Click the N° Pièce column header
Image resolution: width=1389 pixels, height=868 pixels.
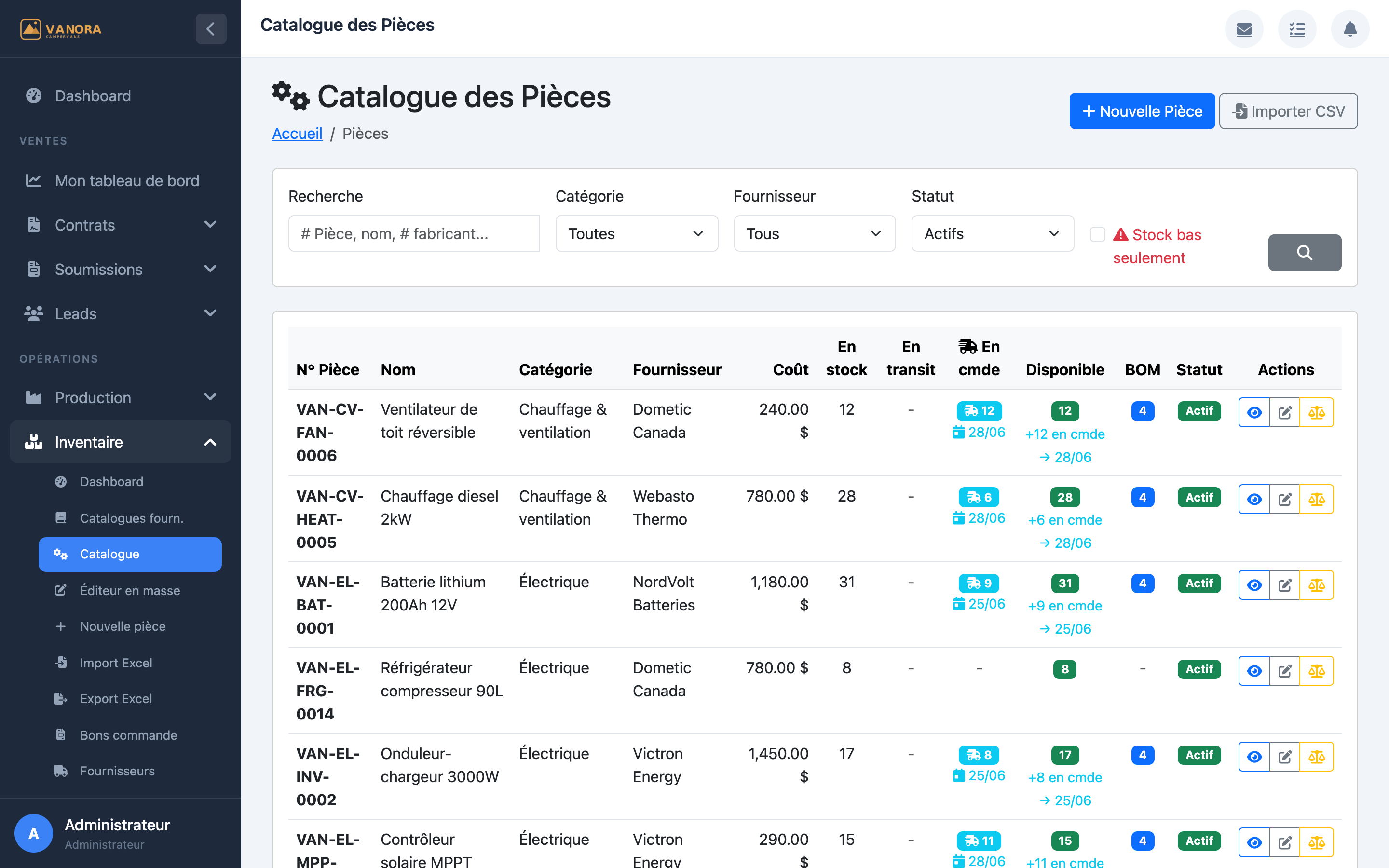click(327, 370)
